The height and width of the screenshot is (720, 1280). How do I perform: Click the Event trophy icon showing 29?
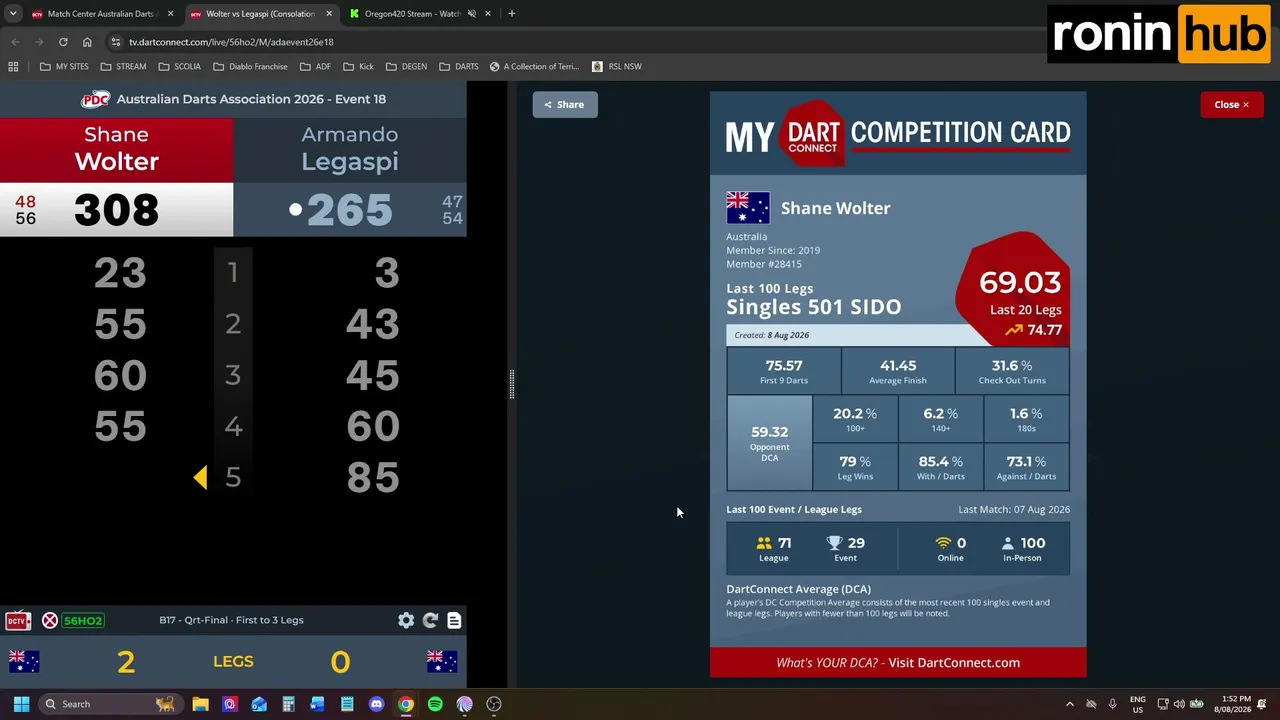(834, 543)
